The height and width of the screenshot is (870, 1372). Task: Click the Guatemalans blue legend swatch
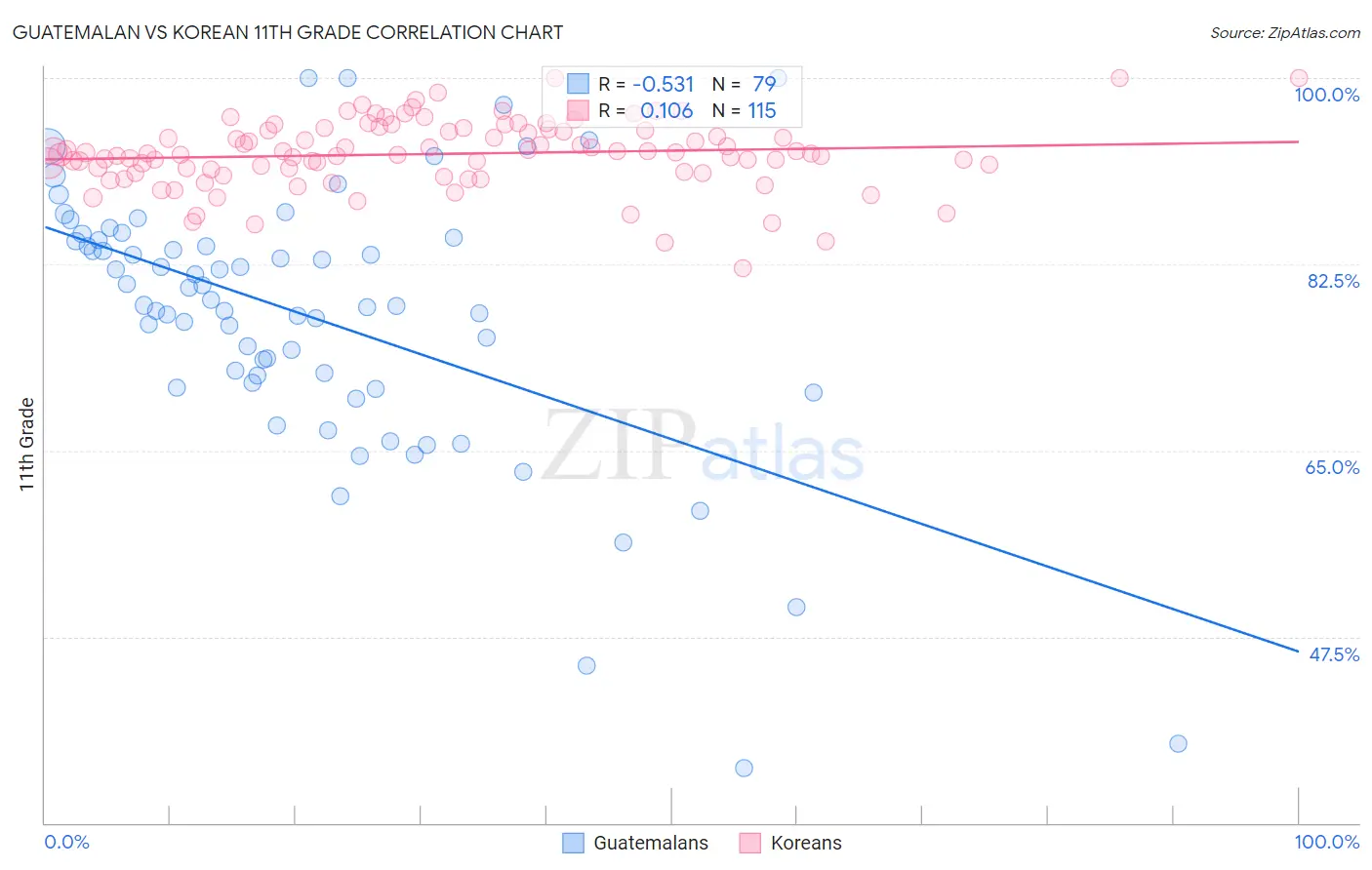[x=574, y=843]
